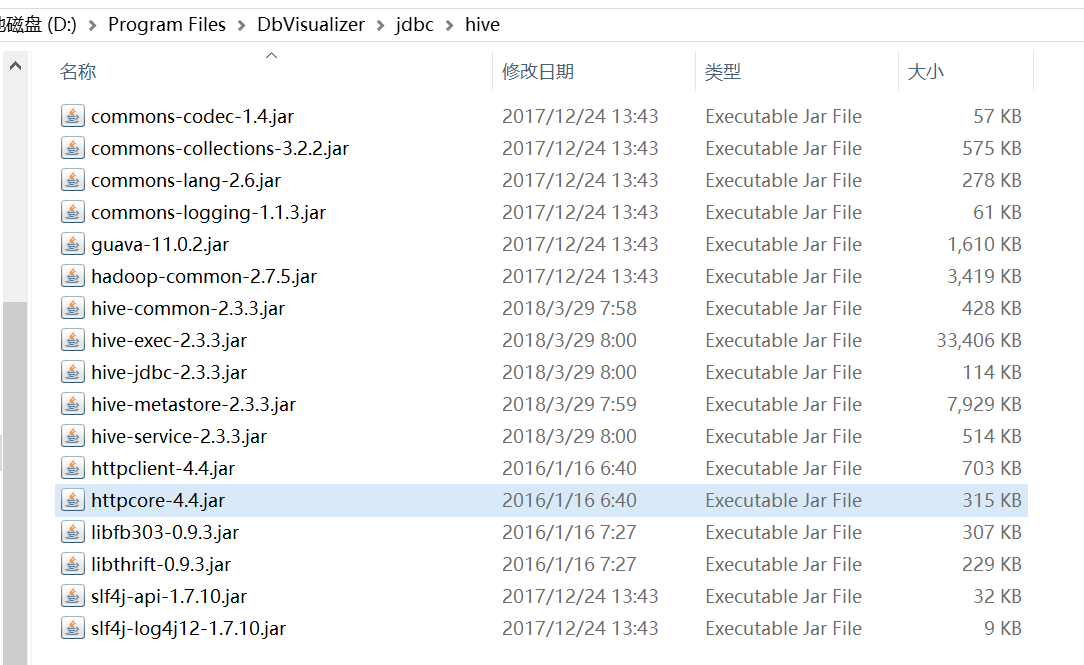Click the slf4j-log4j12-1.7.10.jar icon

73,628
